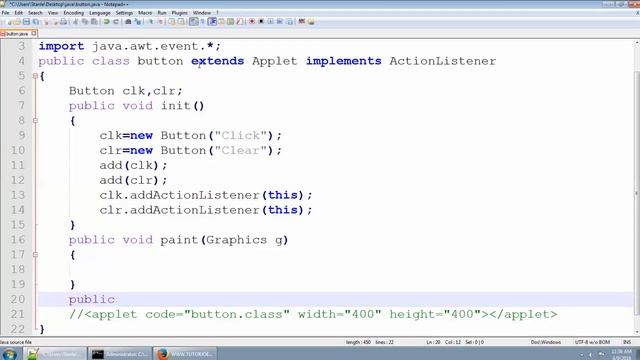This screenshot has height=360, width=640.
Task: Switch to Firefox window in taskbar
Action: click(185, 353)
